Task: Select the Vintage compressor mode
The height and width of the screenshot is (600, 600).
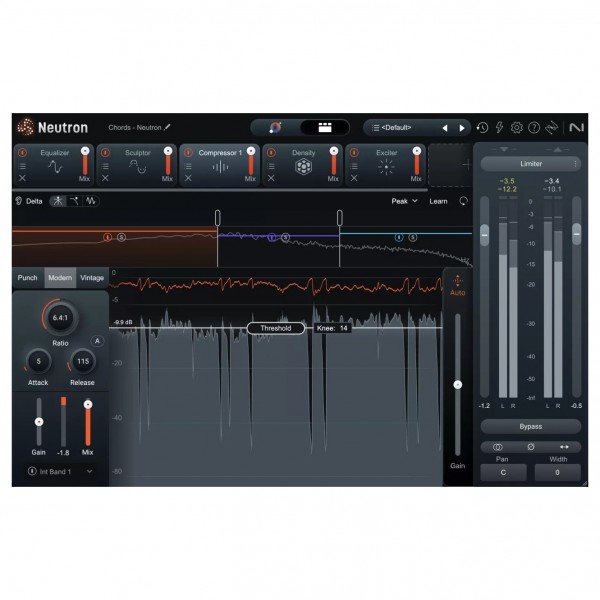Action: (x=92, y=278)
